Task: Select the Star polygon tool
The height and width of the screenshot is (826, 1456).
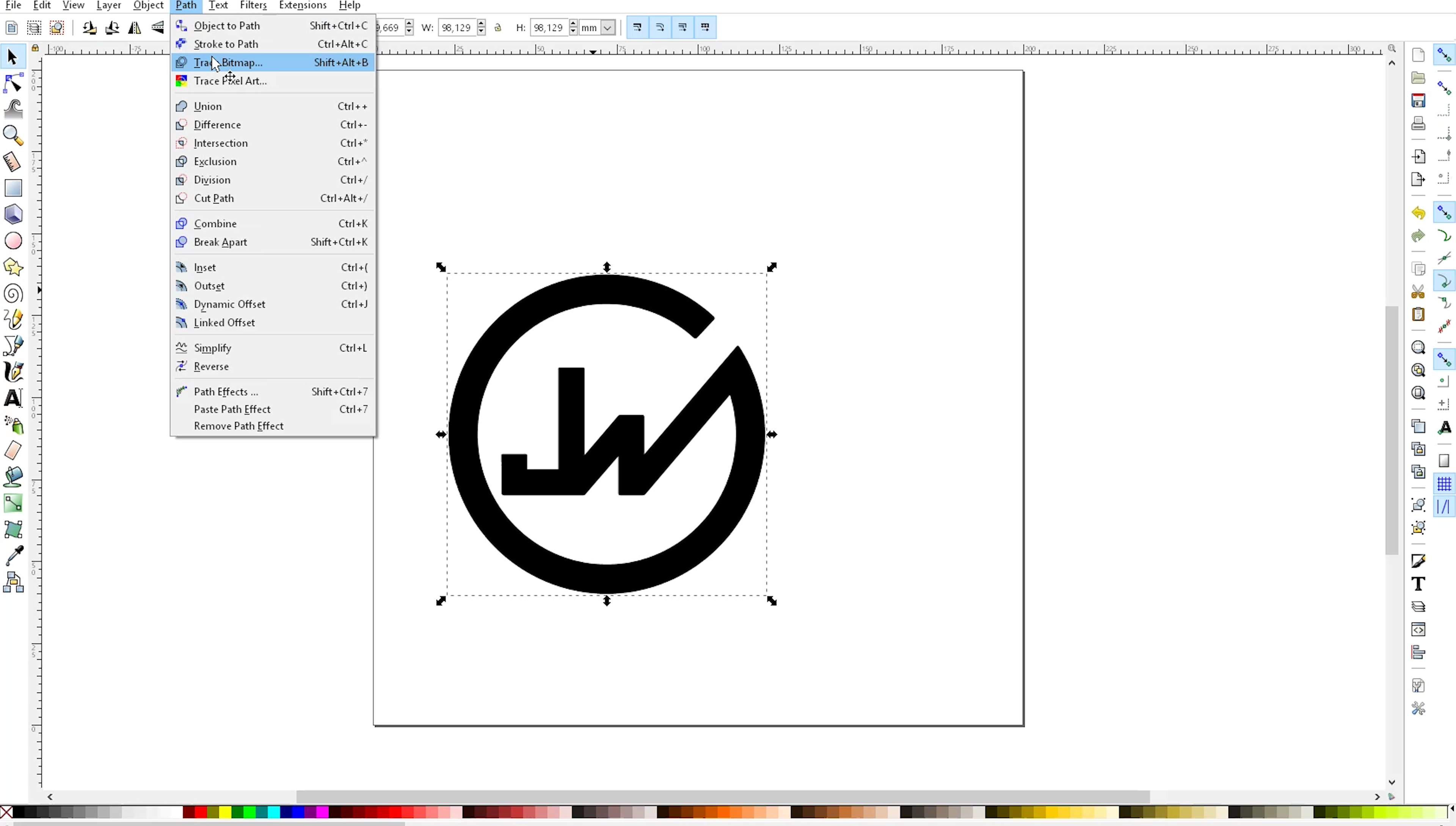Action: [x=13, y=267]
